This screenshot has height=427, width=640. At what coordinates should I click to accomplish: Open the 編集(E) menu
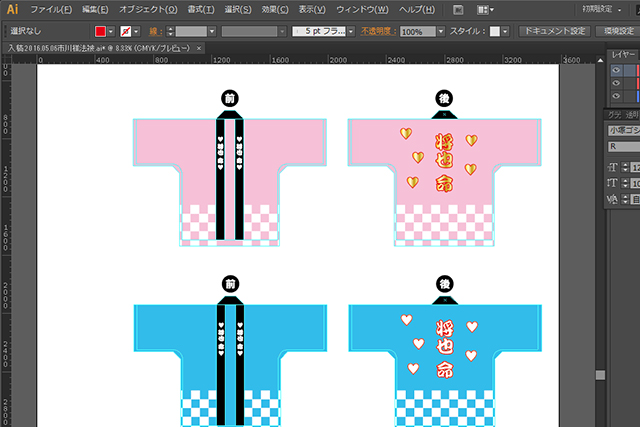coord(95,9)
